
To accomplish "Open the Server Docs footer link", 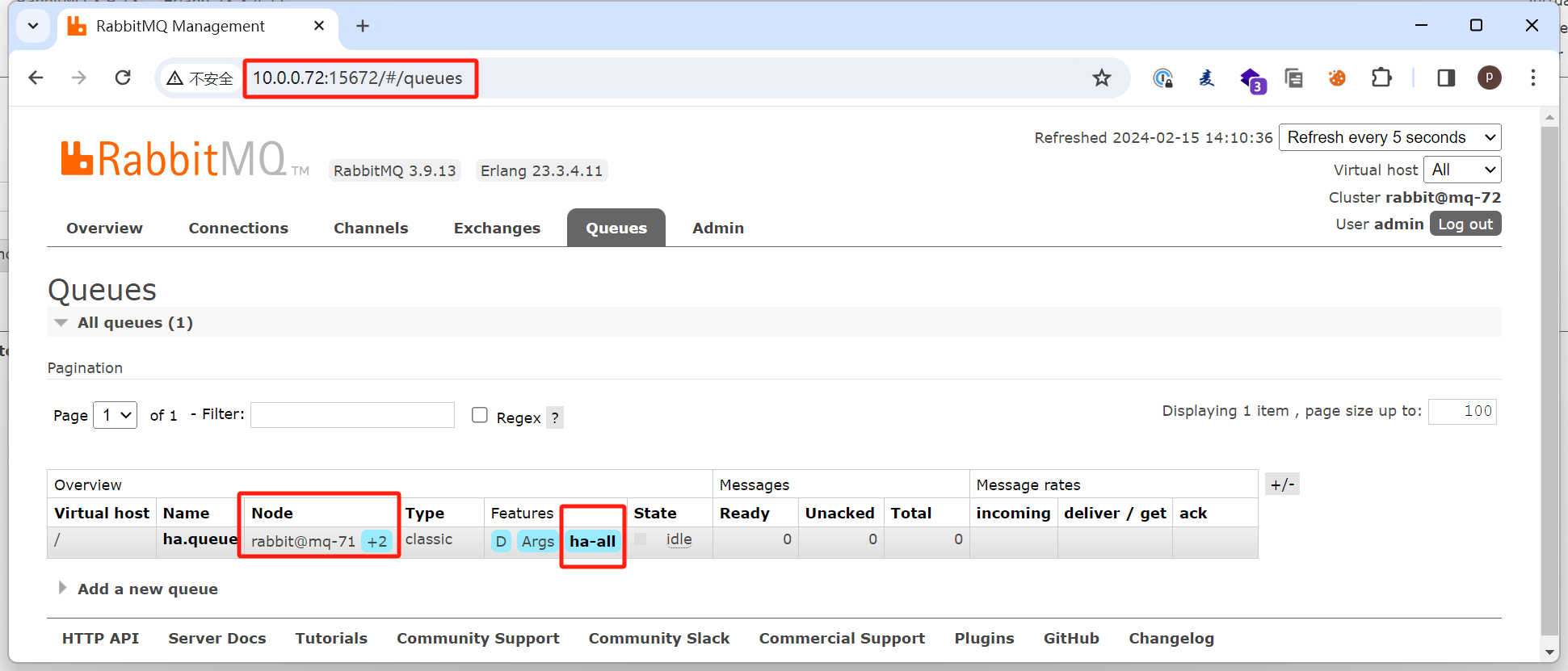I will point(217,638).
